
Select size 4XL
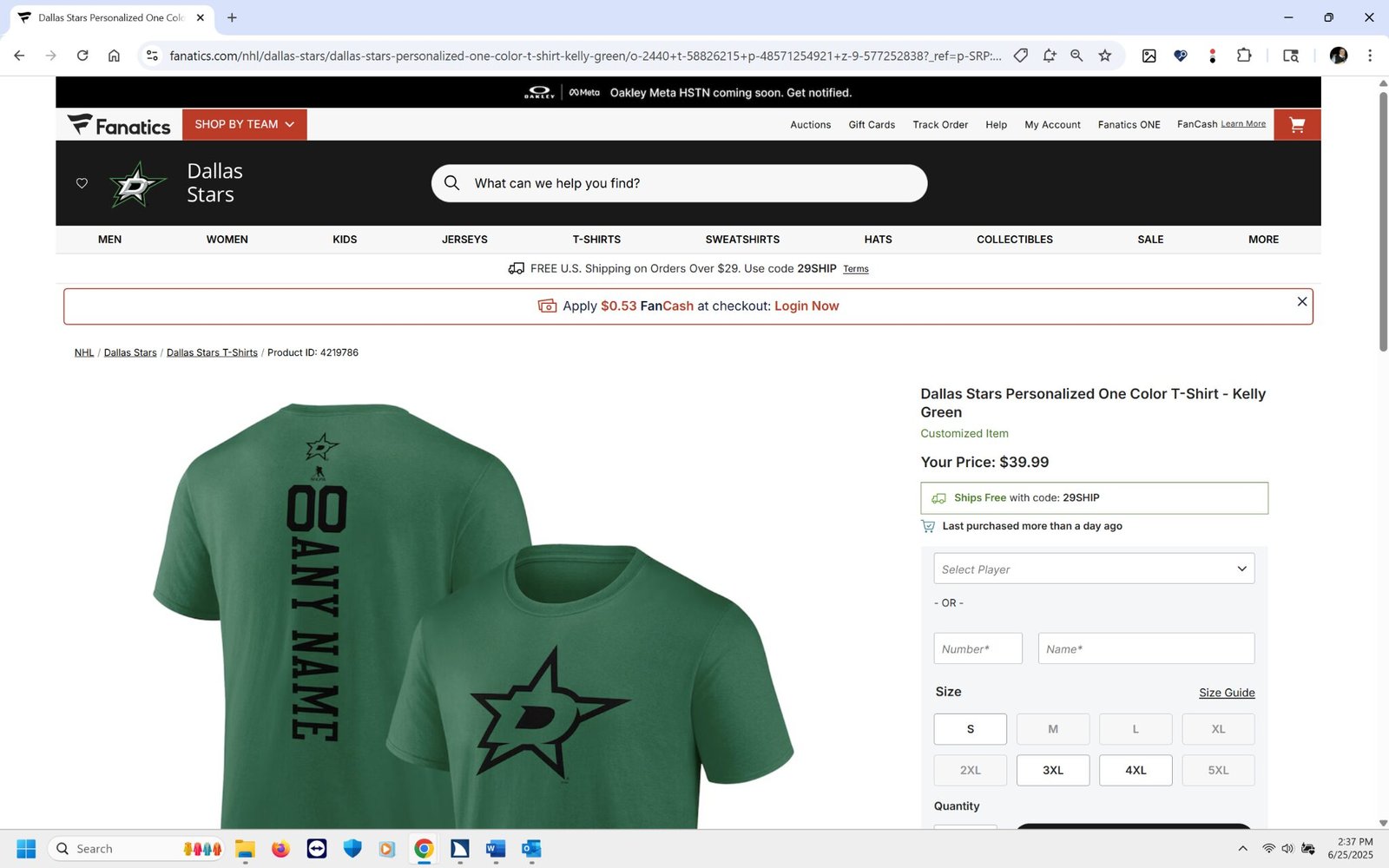tap(1136, 770)
